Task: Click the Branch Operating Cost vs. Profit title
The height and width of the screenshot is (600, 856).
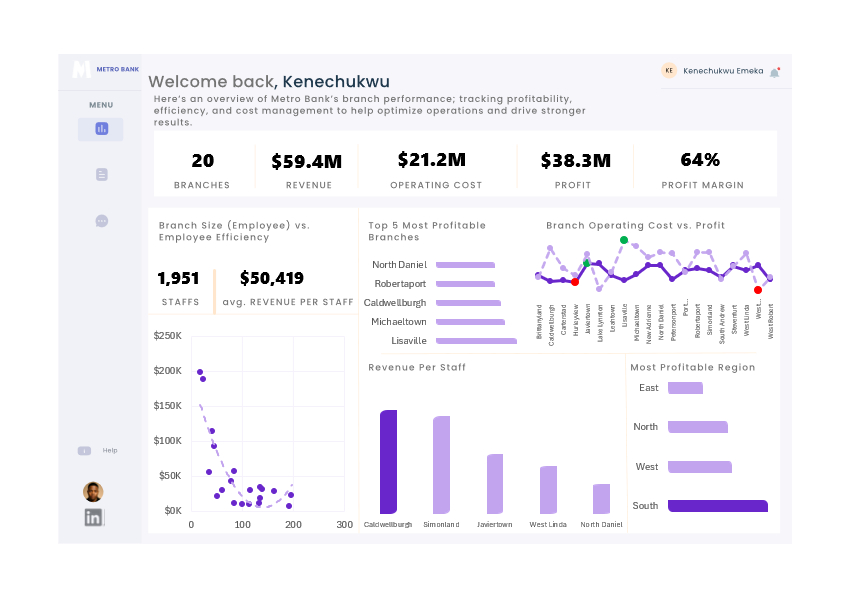Action: (x=635, y=225)
